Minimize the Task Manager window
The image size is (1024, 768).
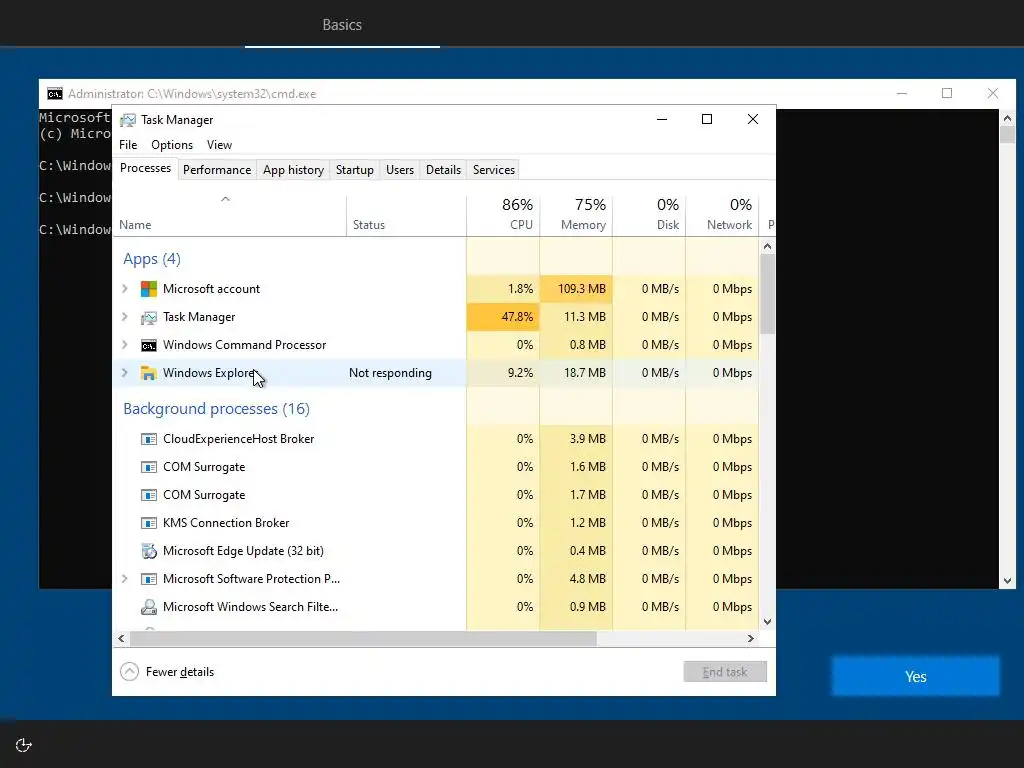pos(662,119)
